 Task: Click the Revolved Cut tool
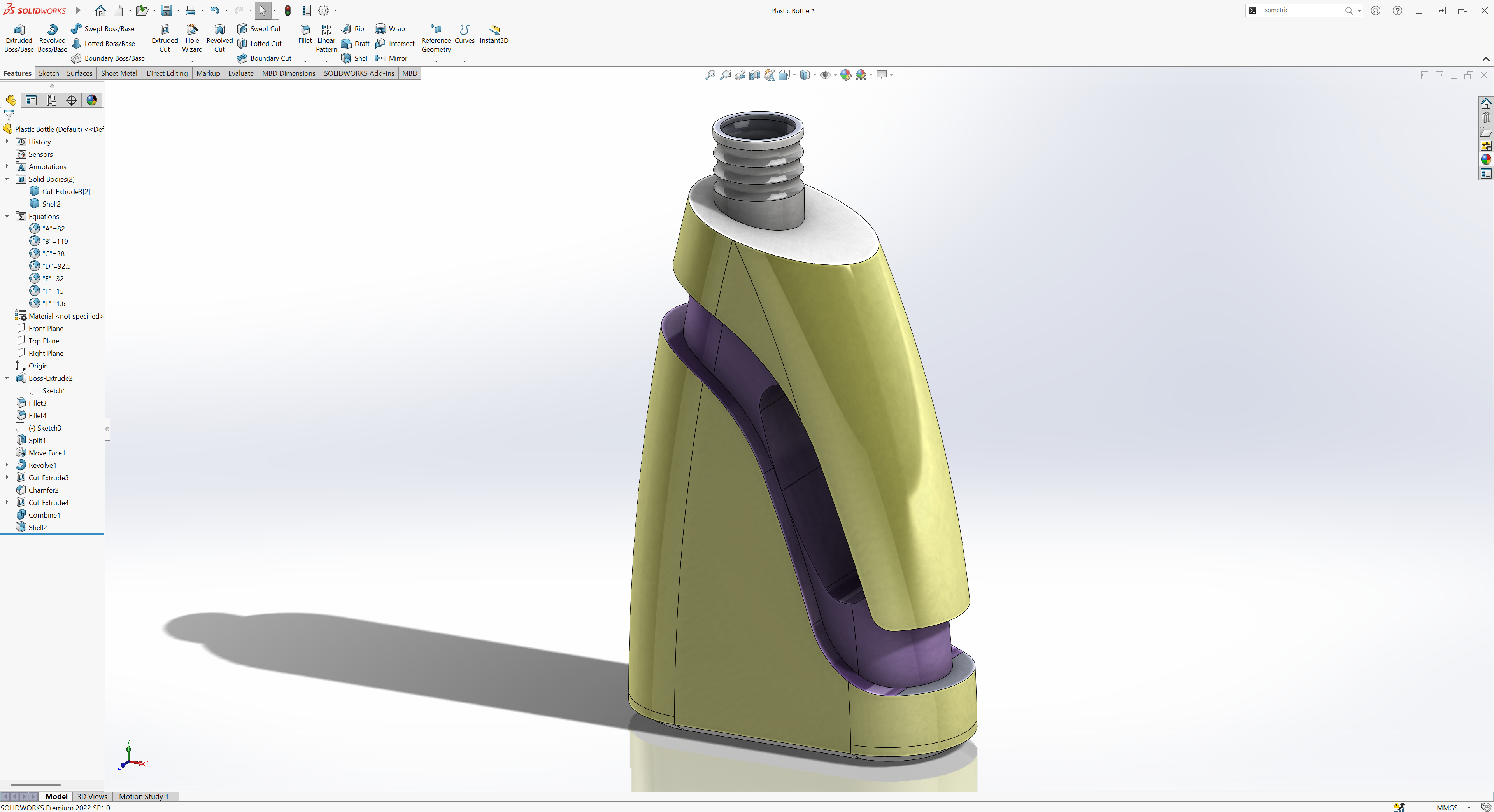[x=219, y=38]
